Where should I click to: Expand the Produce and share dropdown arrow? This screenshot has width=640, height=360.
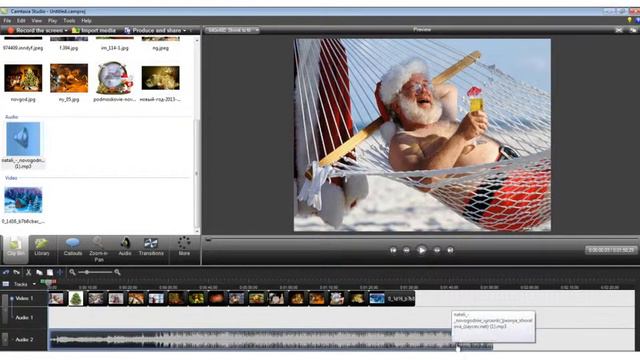(184, 31)
